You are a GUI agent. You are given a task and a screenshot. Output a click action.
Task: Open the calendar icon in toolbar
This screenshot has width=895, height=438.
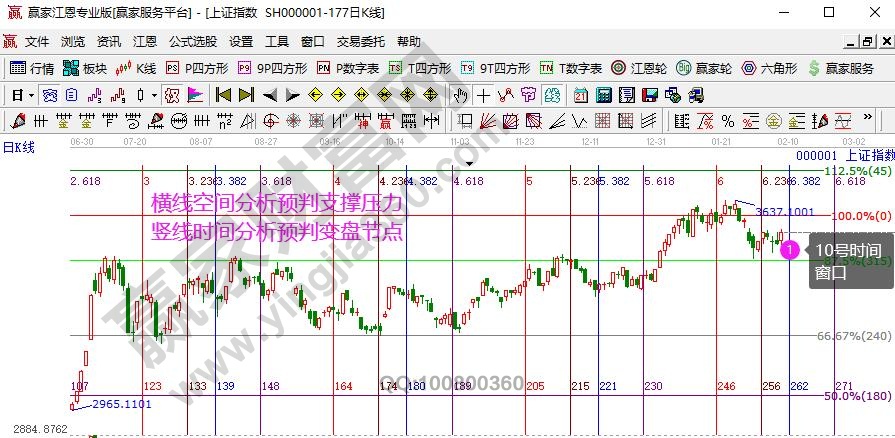[x=581, y=95]
